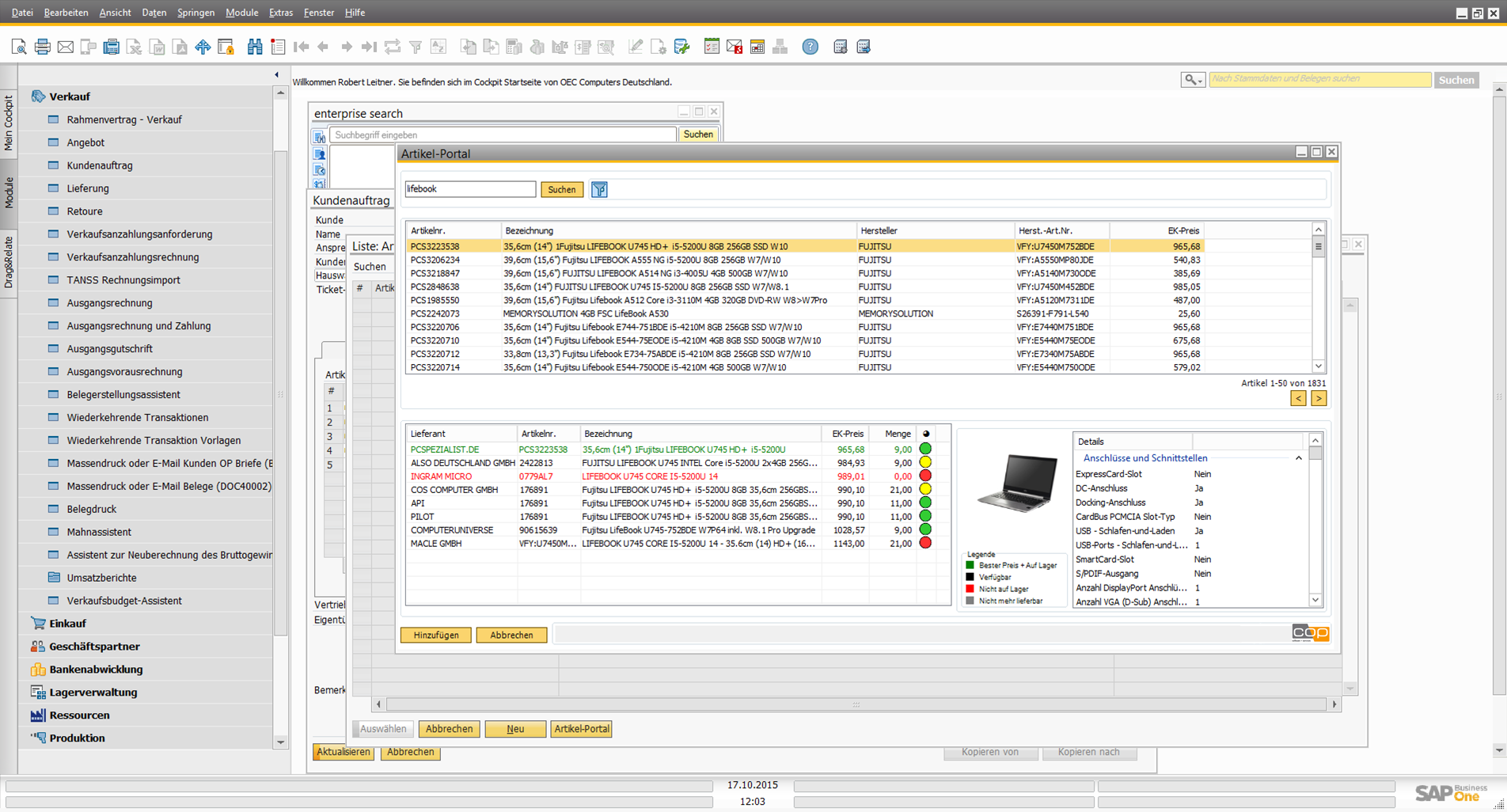This screenshot has width=1507, height=812.
Task: Collapse the main menu sidebar arrow
Action: coord(276,75)
